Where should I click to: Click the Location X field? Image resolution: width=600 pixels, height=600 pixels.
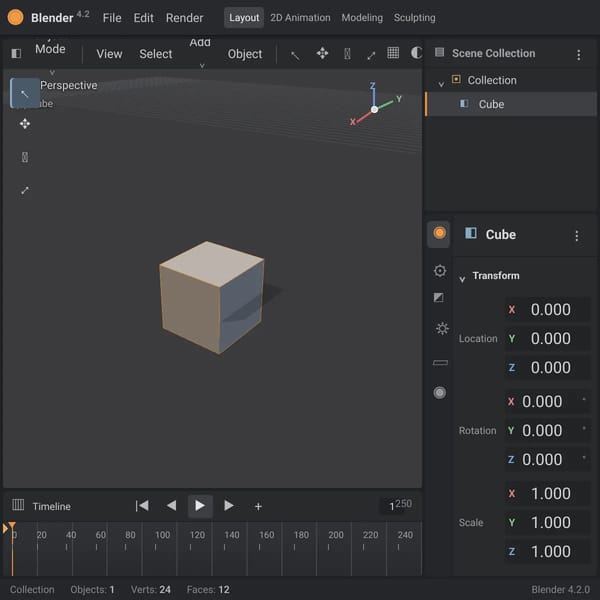547,310
